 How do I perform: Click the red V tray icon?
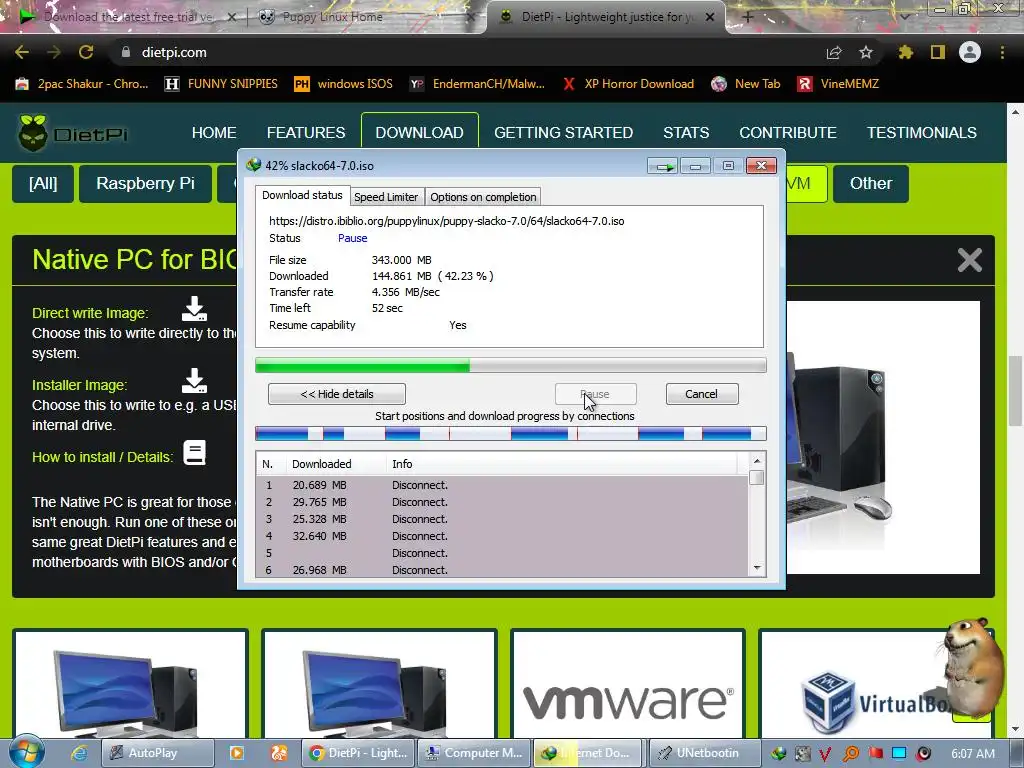coord(825,753)
